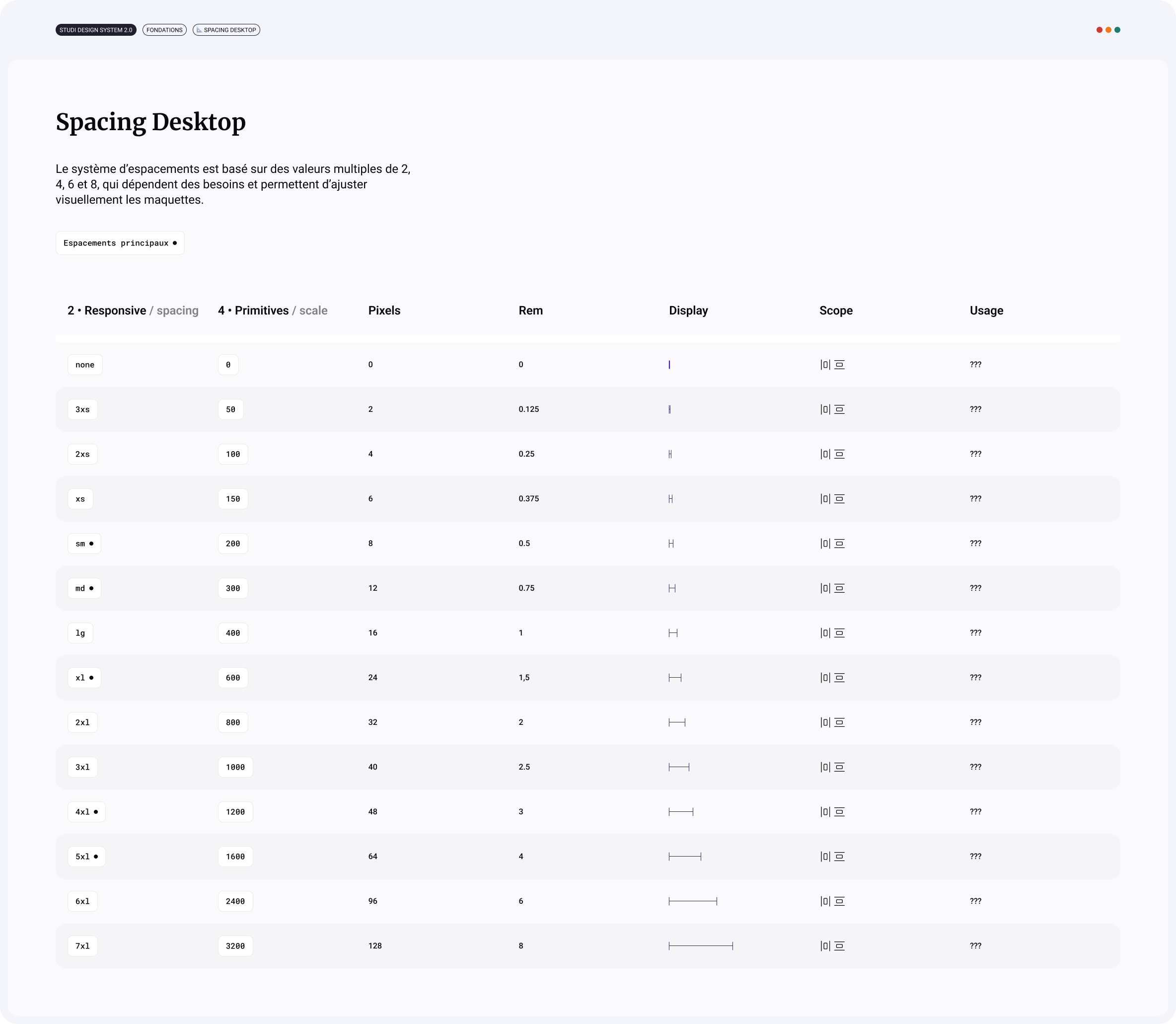Click vertical padding scope icon in lg row

[x=839, y=633]
